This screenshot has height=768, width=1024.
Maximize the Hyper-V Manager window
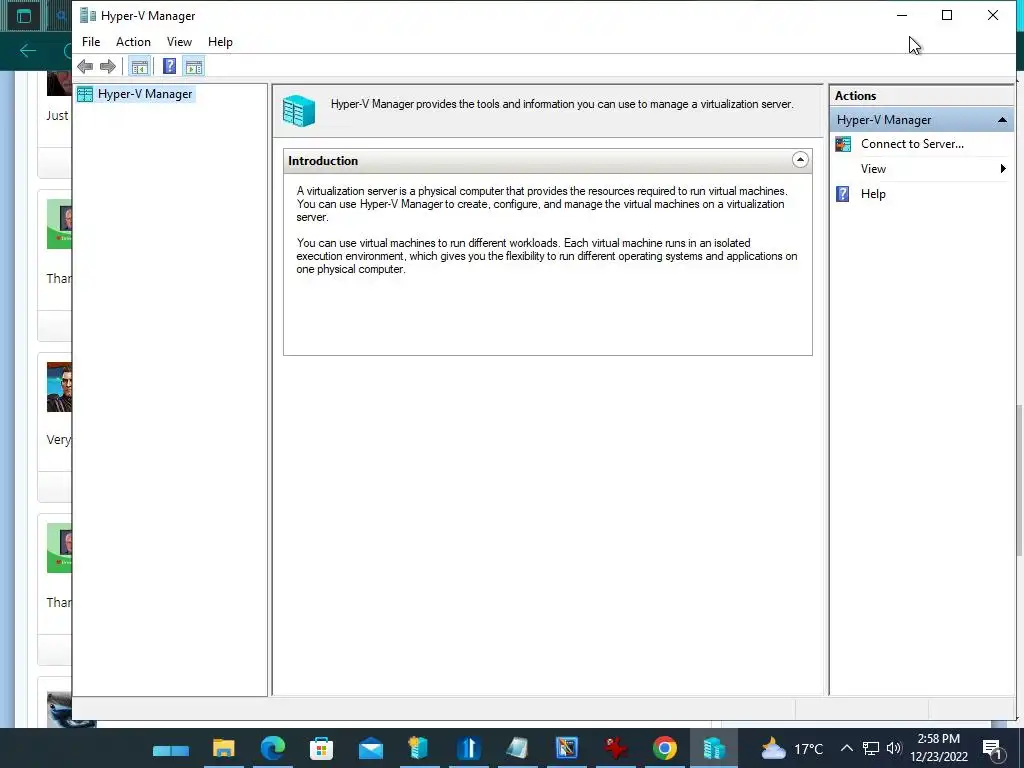[x=947, y=15]
